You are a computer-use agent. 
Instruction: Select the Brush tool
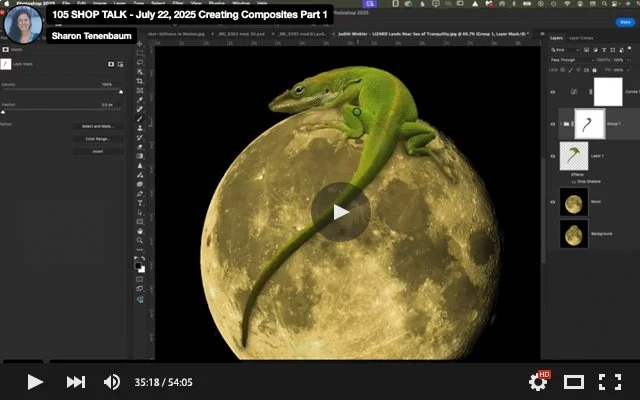140,119
